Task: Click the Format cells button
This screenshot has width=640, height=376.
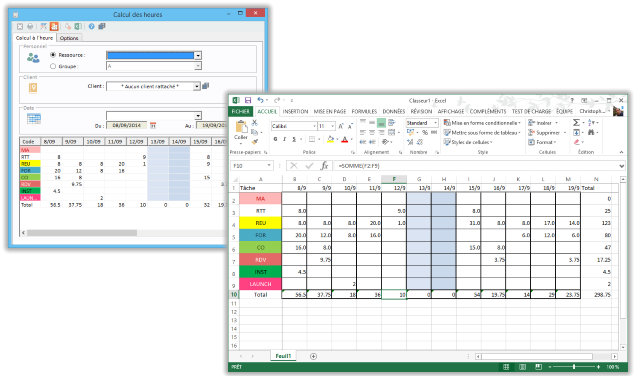Action: [542, 142]
